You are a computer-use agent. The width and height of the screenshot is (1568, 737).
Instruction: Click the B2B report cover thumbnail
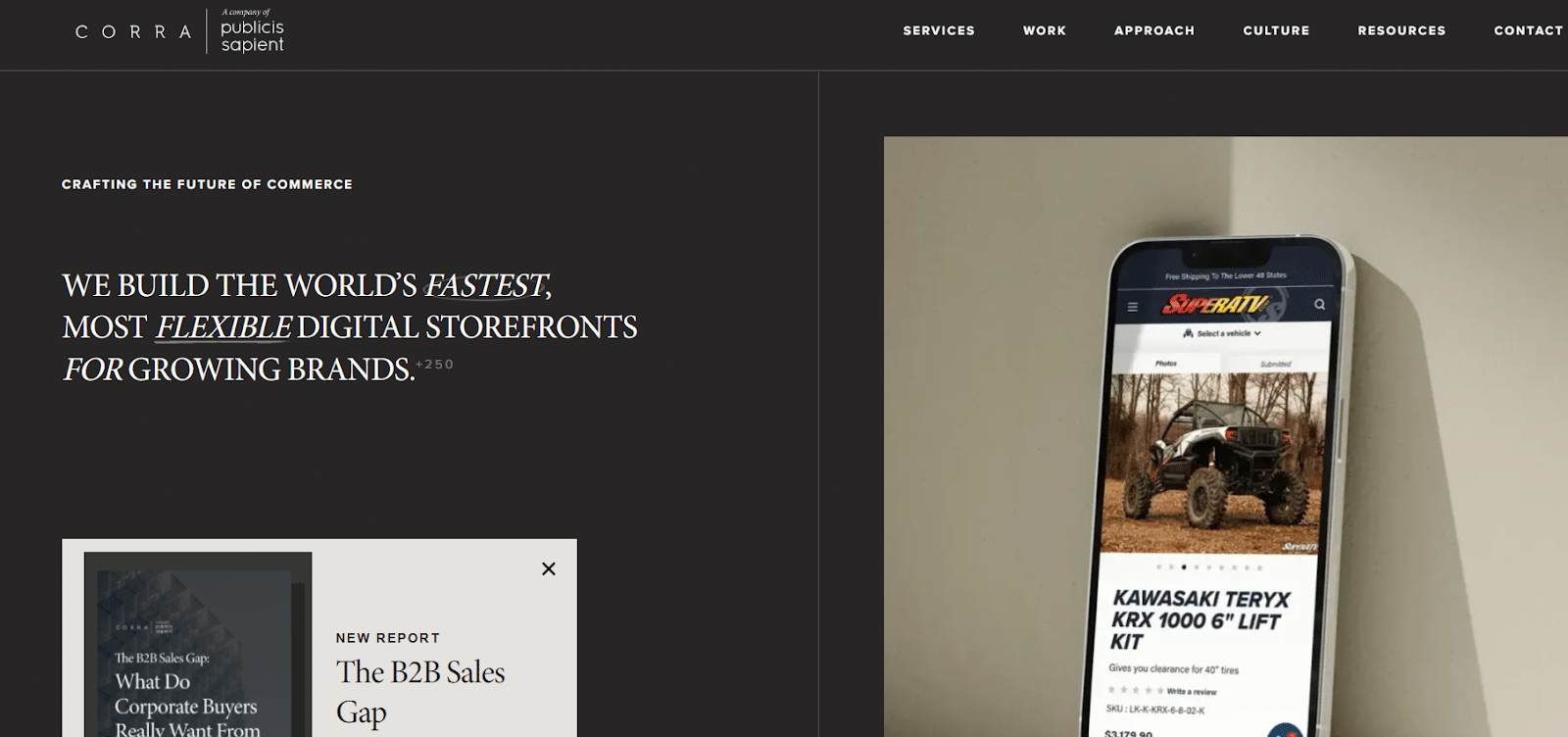click(198, 644)
